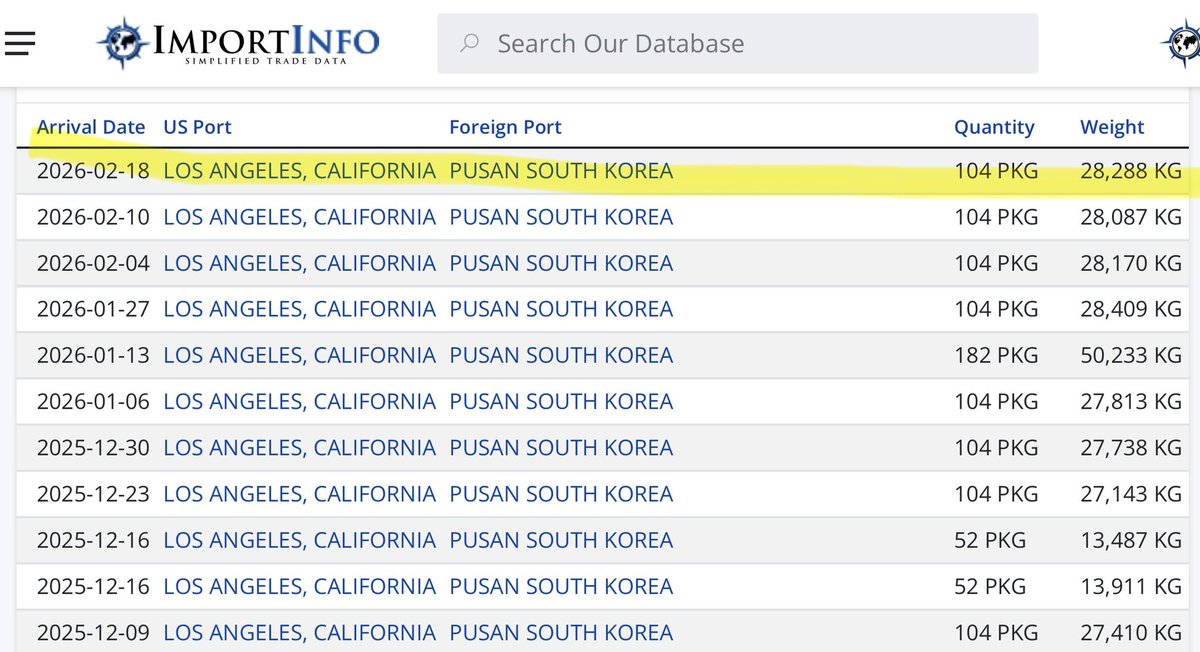Open Pusan South Korea link in 2026-01-27 row
Screen dimensions: 1200x652
[561, 309]
